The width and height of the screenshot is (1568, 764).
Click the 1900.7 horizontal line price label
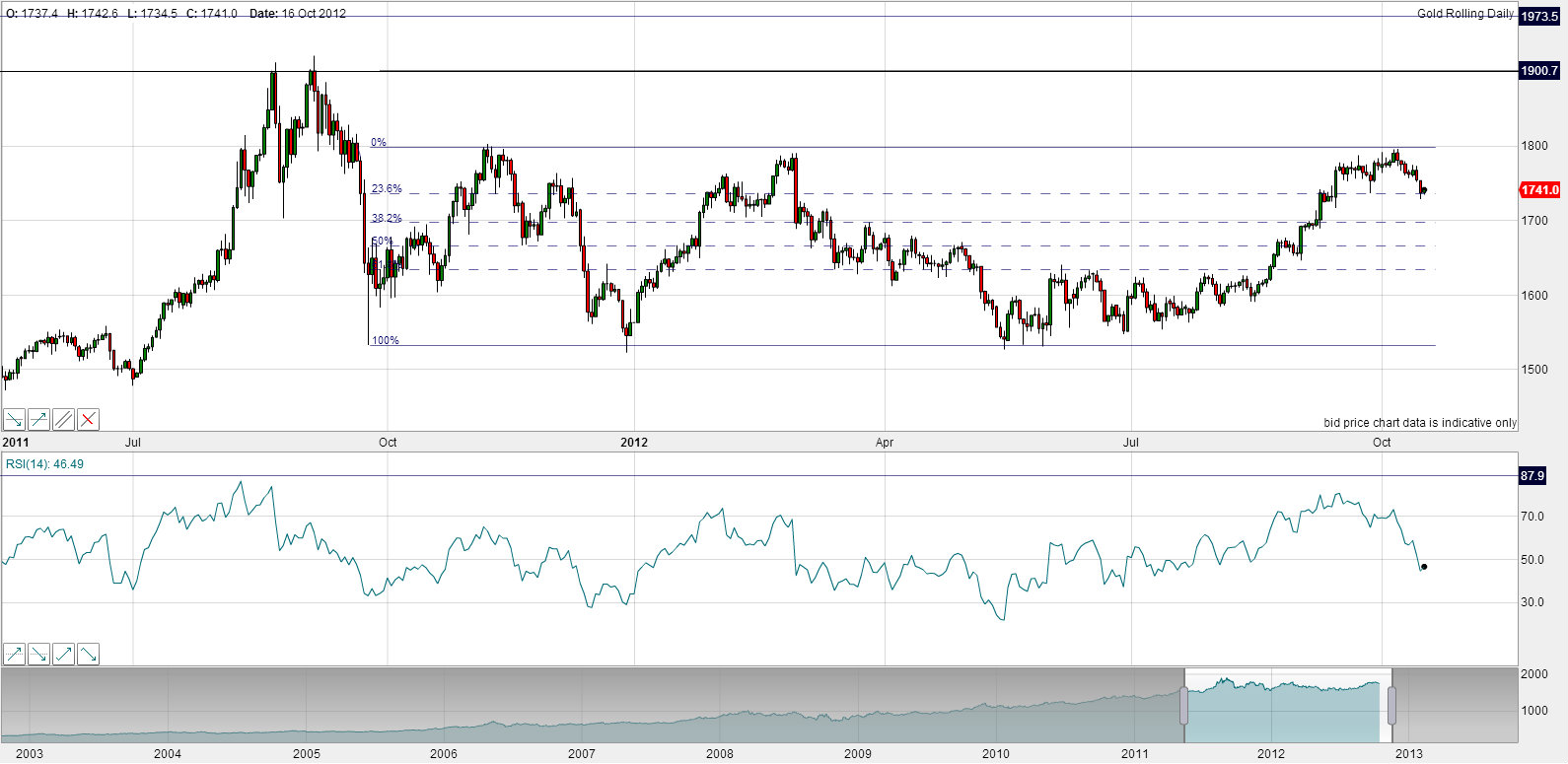[x=1539, y=71]
